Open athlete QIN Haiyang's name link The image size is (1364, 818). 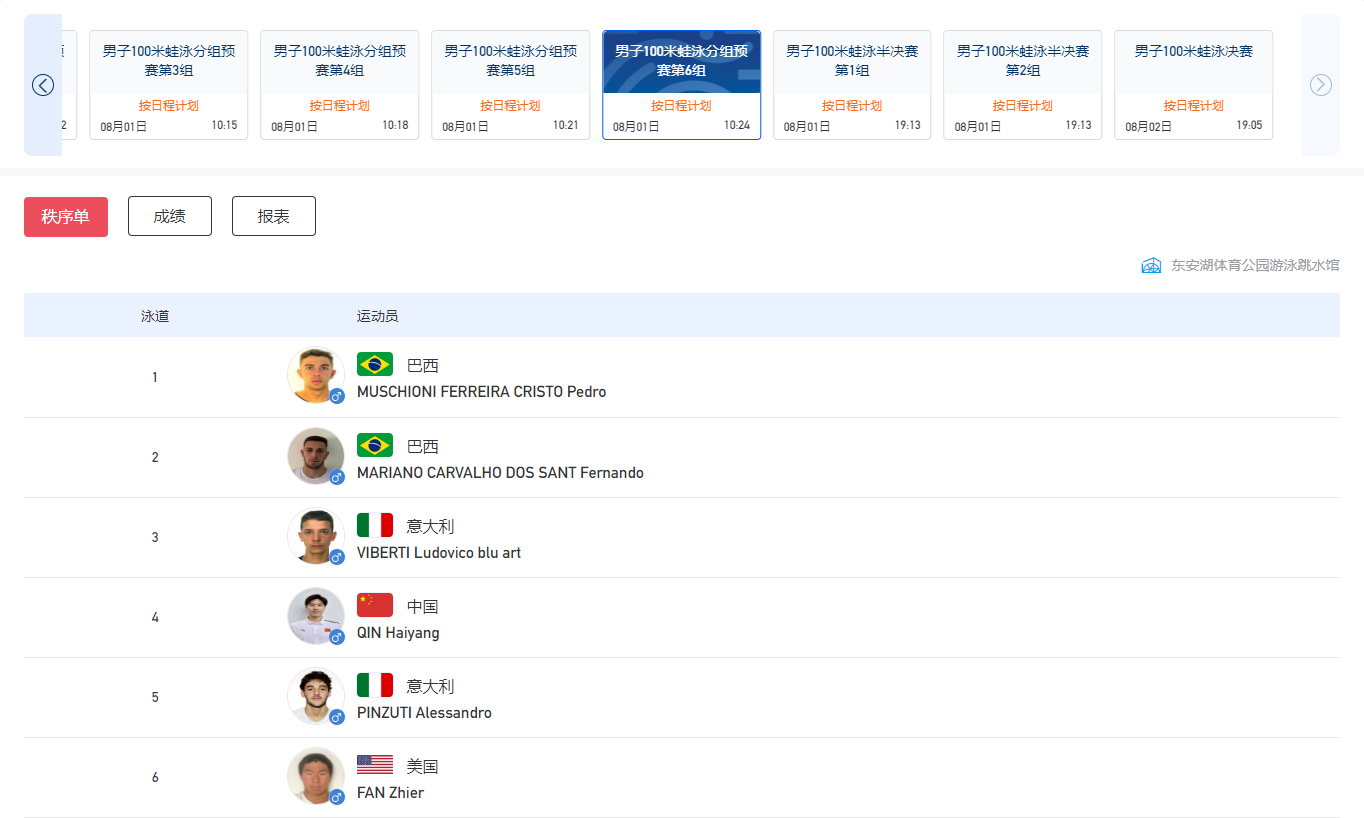(x=398, y=633)
